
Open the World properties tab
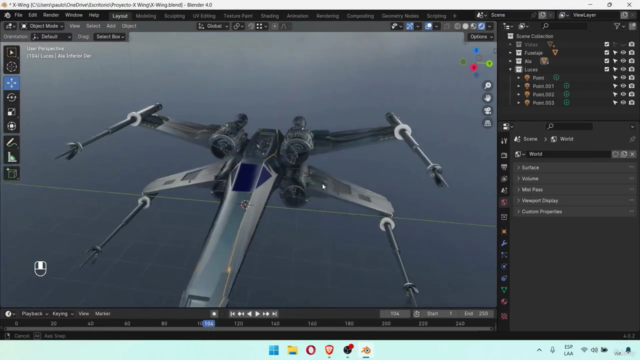pos(504,202)
